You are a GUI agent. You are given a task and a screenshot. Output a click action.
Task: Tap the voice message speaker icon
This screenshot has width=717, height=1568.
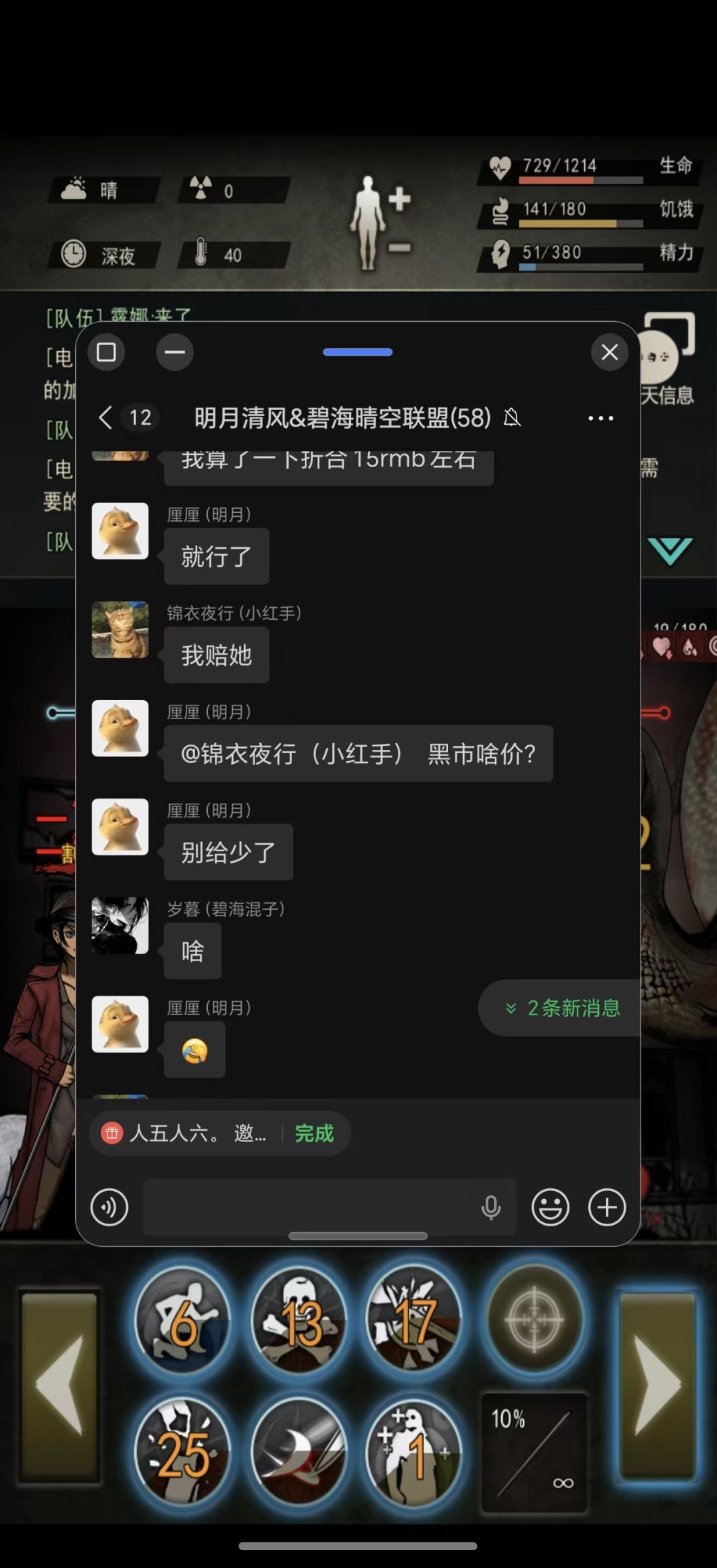(110, 1207)
